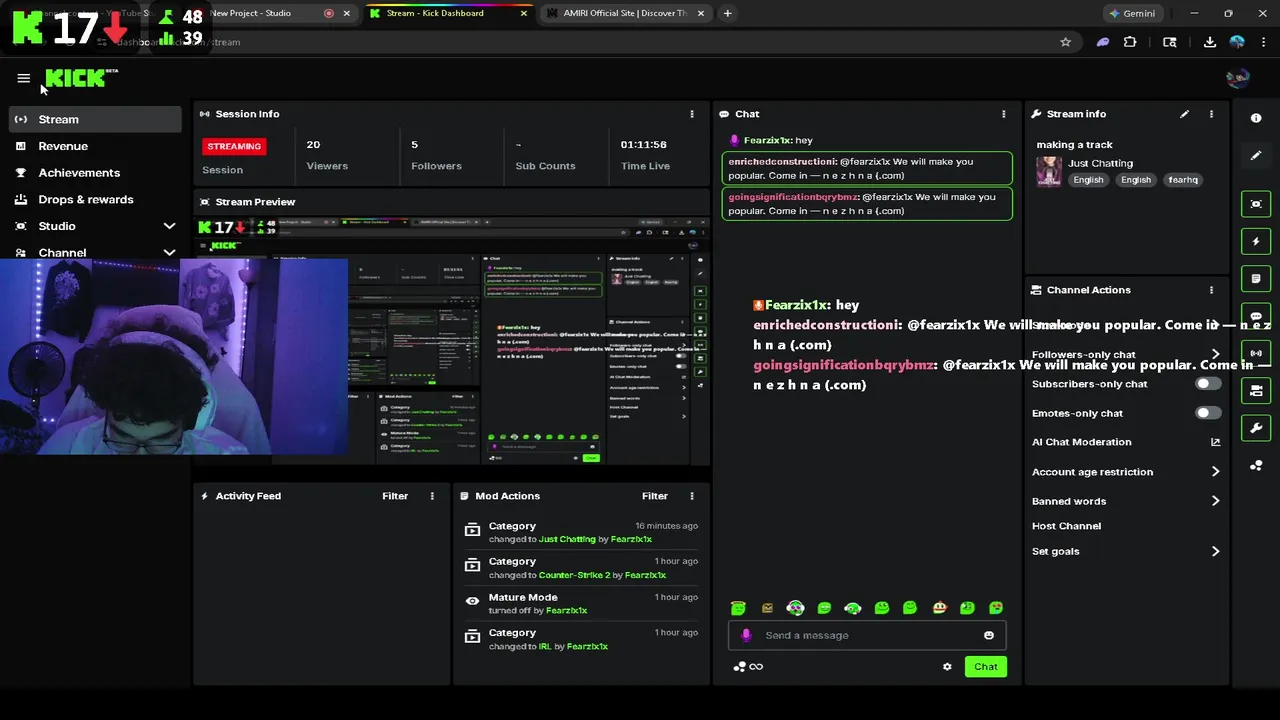Click the pencil edit icon in right rail
The width and height of the screenshot is (1280, 720).
point(1256,156)
